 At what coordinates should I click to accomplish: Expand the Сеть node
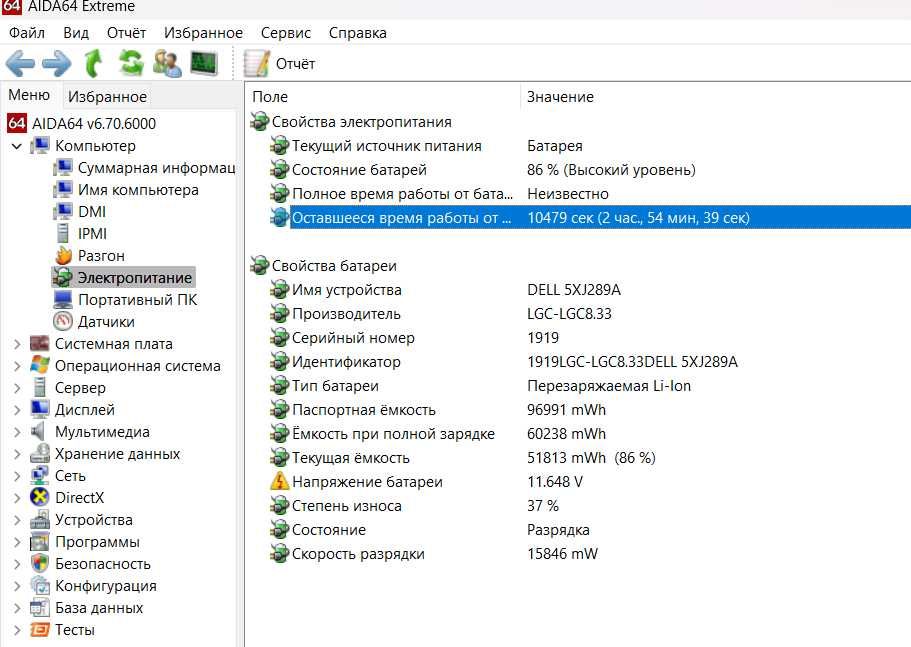17,476
